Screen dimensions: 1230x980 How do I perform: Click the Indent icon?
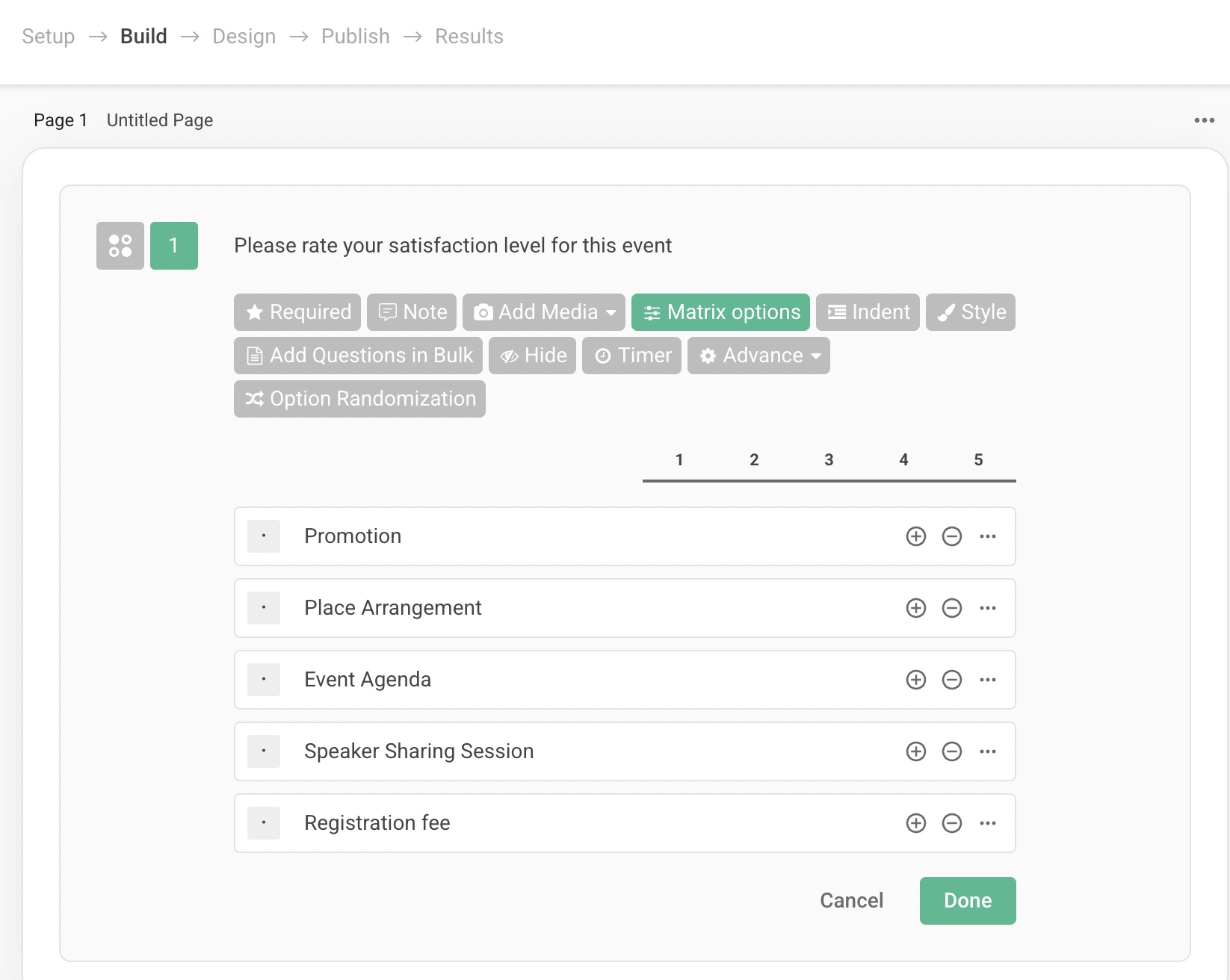[837, 312]
